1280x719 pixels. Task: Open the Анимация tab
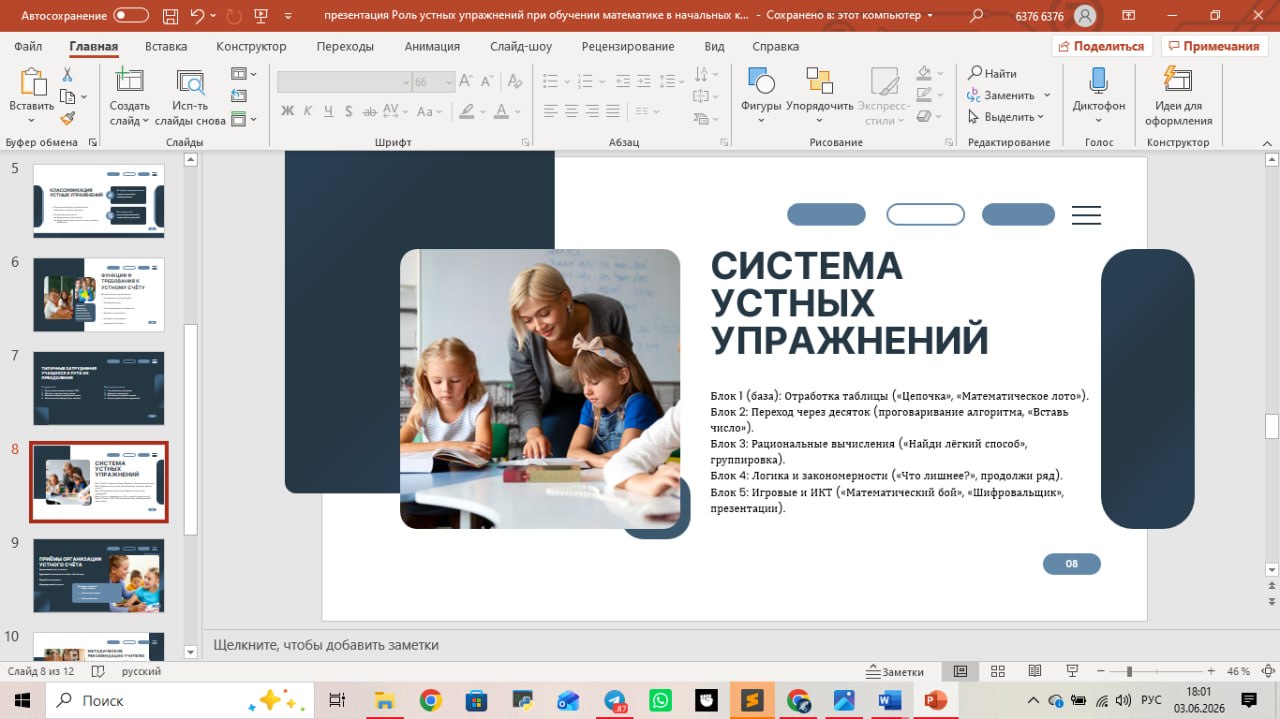(x=432, y=46)
